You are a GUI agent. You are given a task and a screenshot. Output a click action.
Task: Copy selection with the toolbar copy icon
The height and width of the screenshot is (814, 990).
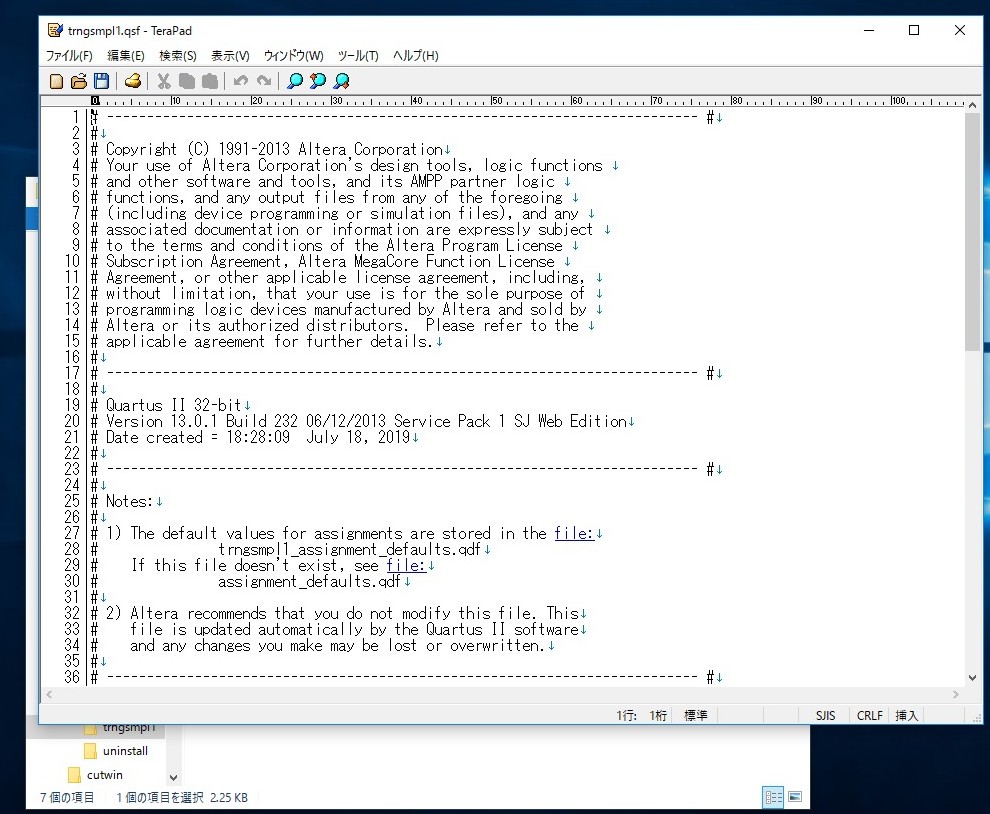[x=187, y=81]
